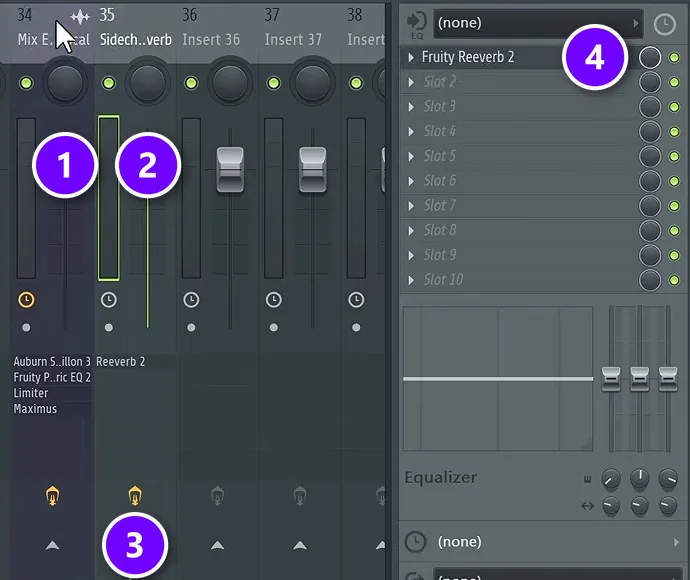Open latency clock icon on Mix track 34
The height and width of the screenshot is (580, 690).
[26, 300]
